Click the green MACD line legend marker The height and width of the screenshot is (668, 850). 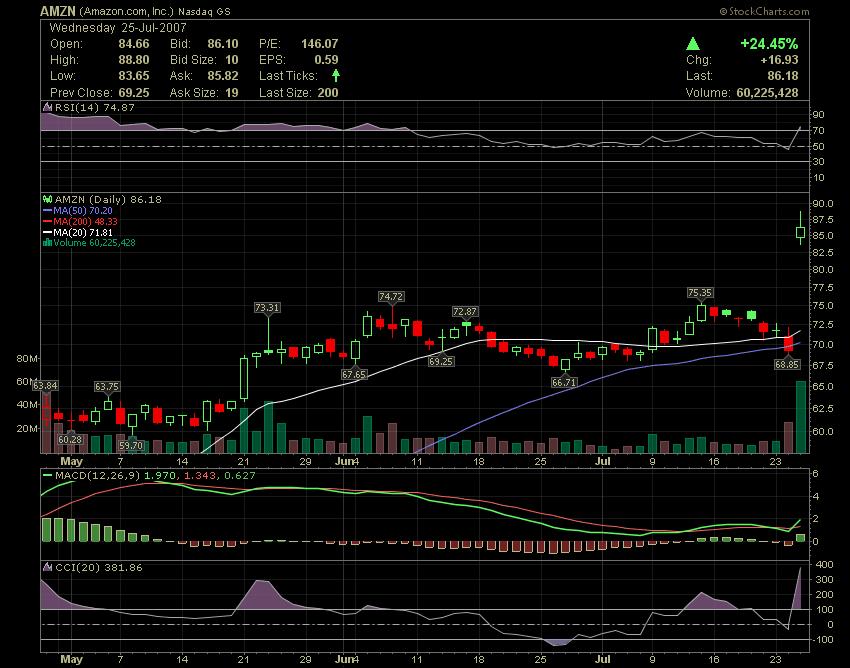48,476
